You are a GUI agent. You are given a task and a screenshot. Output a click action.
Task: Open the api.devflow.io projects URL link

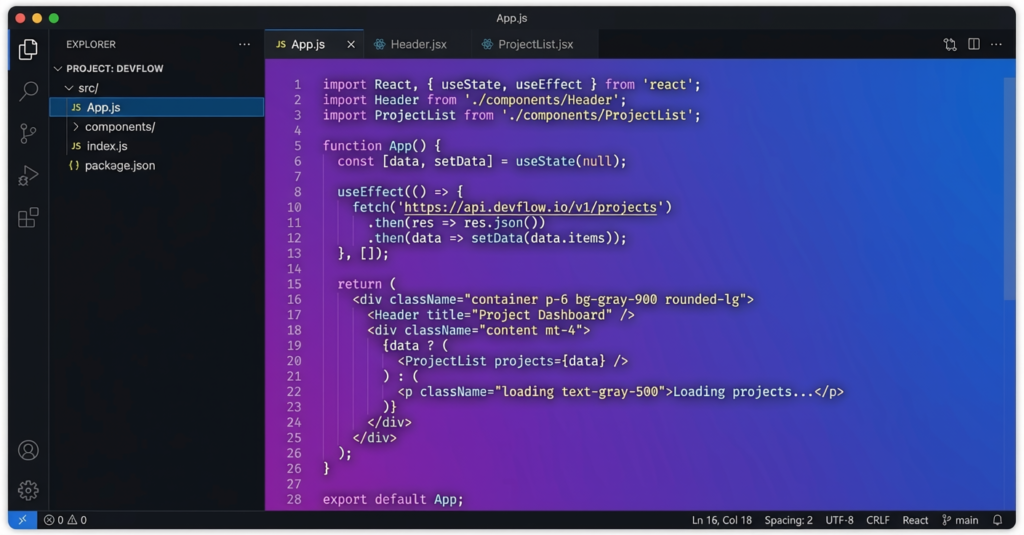click(530, 207)
